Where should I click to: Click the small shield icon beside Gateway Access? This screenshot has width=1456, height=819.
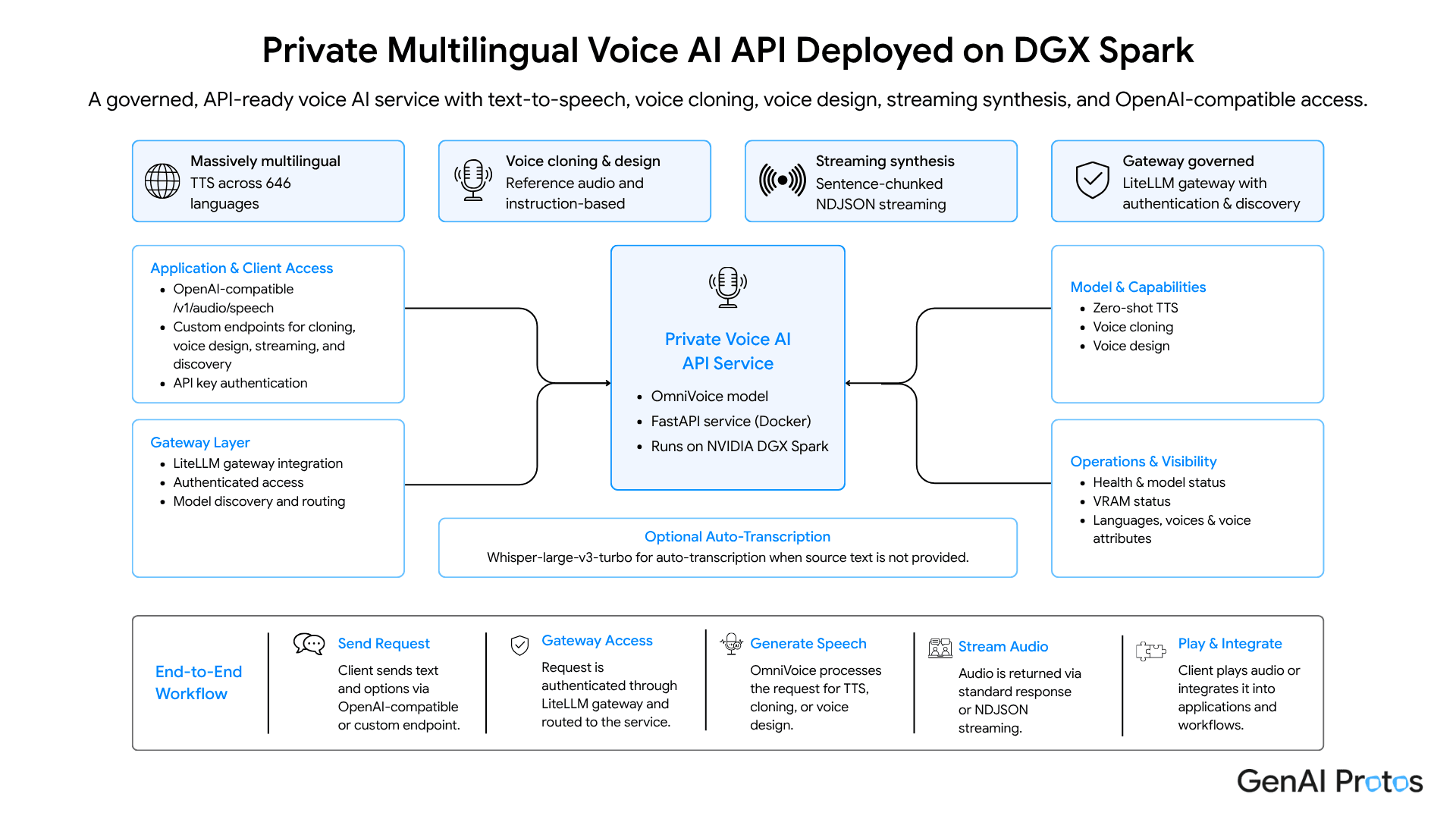point(519,645)
